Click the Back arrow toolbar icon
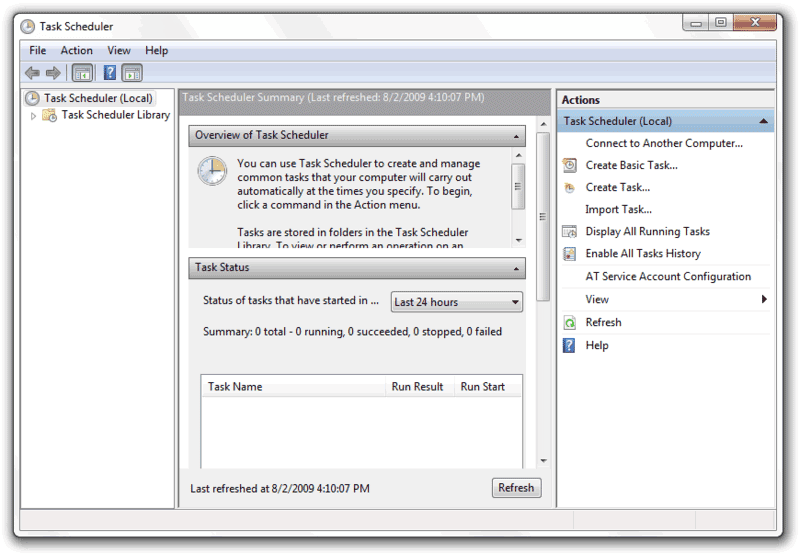 [x=32, y=73]
